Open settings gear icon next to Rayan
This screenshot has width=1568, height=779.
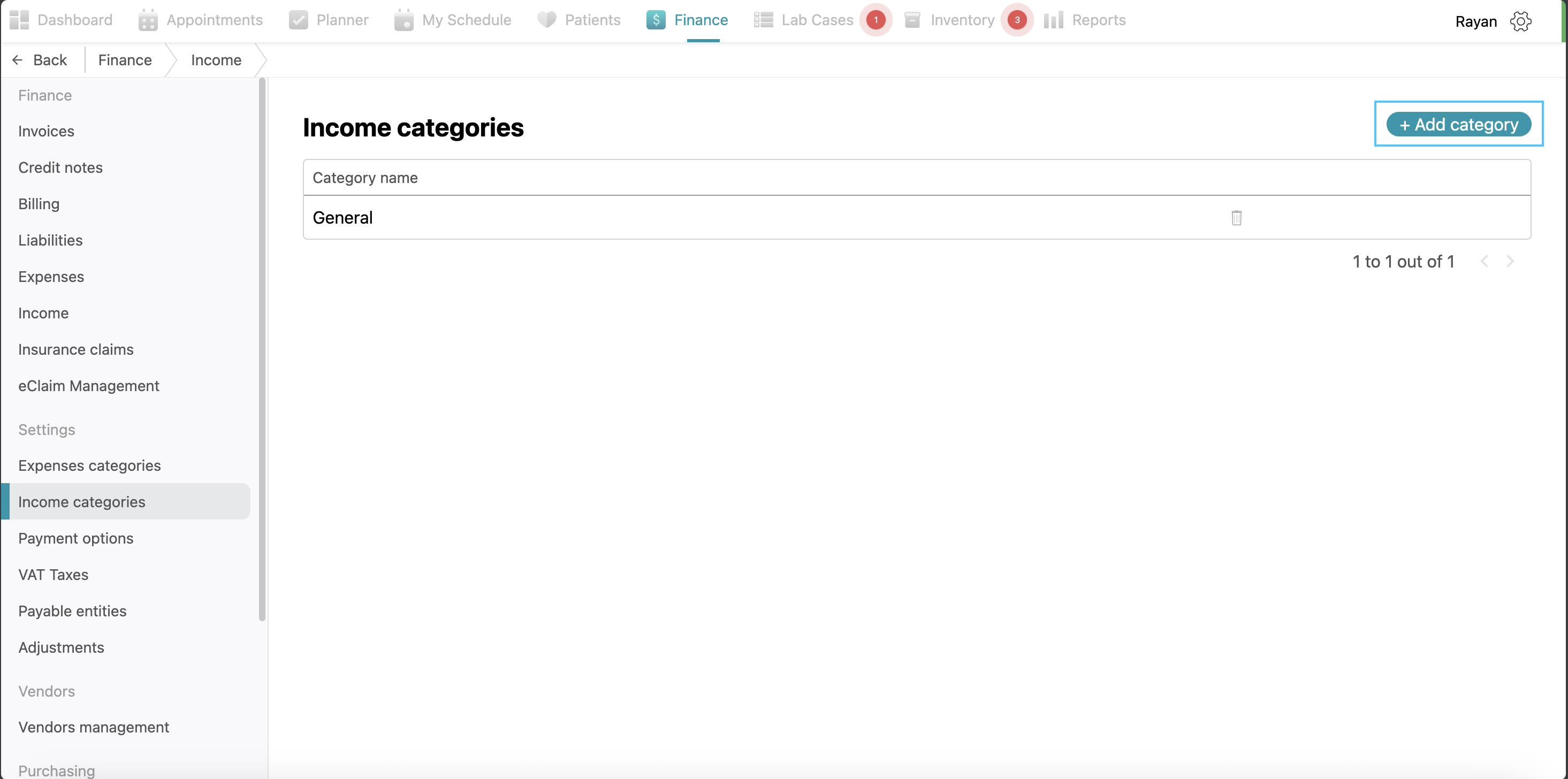coord(1520,21)
